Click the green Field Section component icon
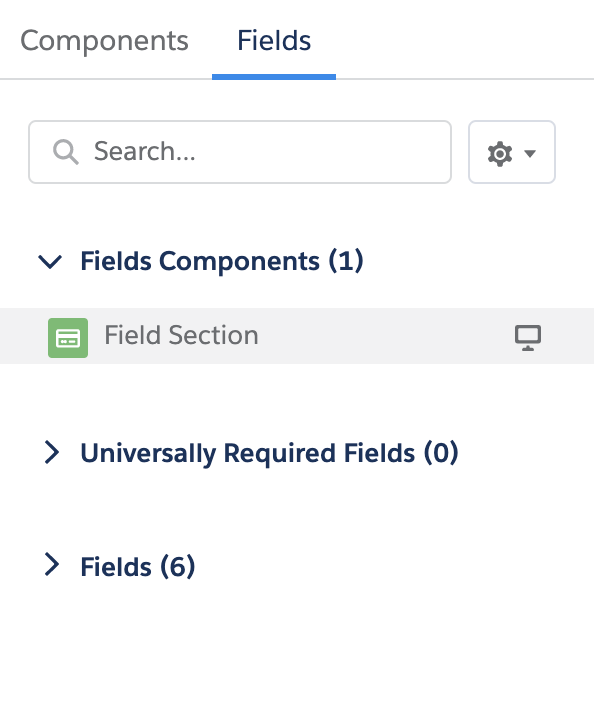Image resolution: width=594 pixels, height=706 pixels. (68, 338)
